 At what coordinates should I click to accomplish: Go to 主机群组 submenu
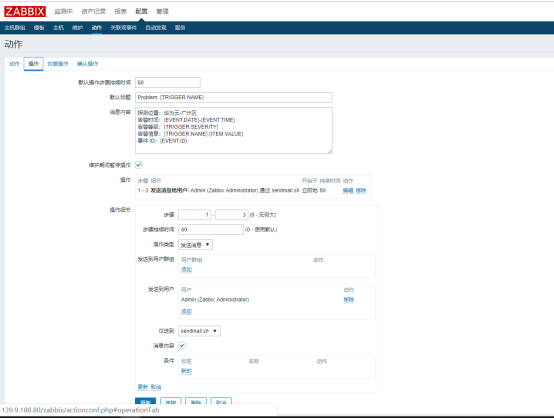point(15,28)
